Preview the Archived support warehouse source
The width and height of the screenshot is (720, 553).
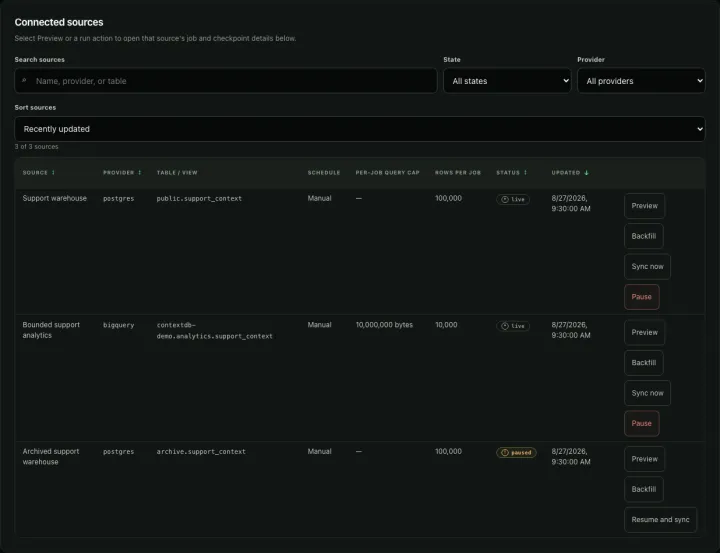644,459
